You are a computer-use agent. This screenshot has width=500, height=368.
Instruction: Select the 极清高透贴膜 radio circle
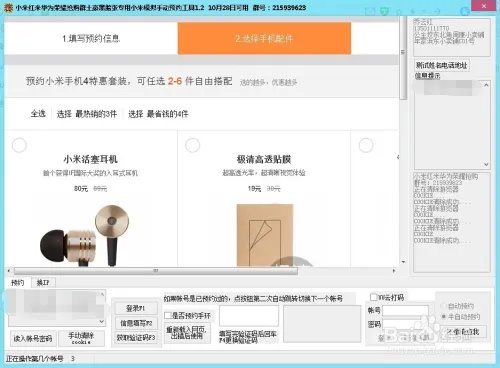click(x=192, y=145)
